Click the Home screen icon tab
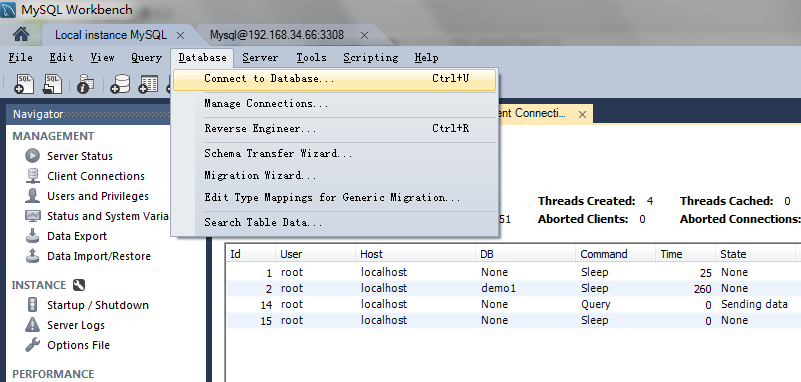This screenshot has width=801, height=382. click(21, 35)
